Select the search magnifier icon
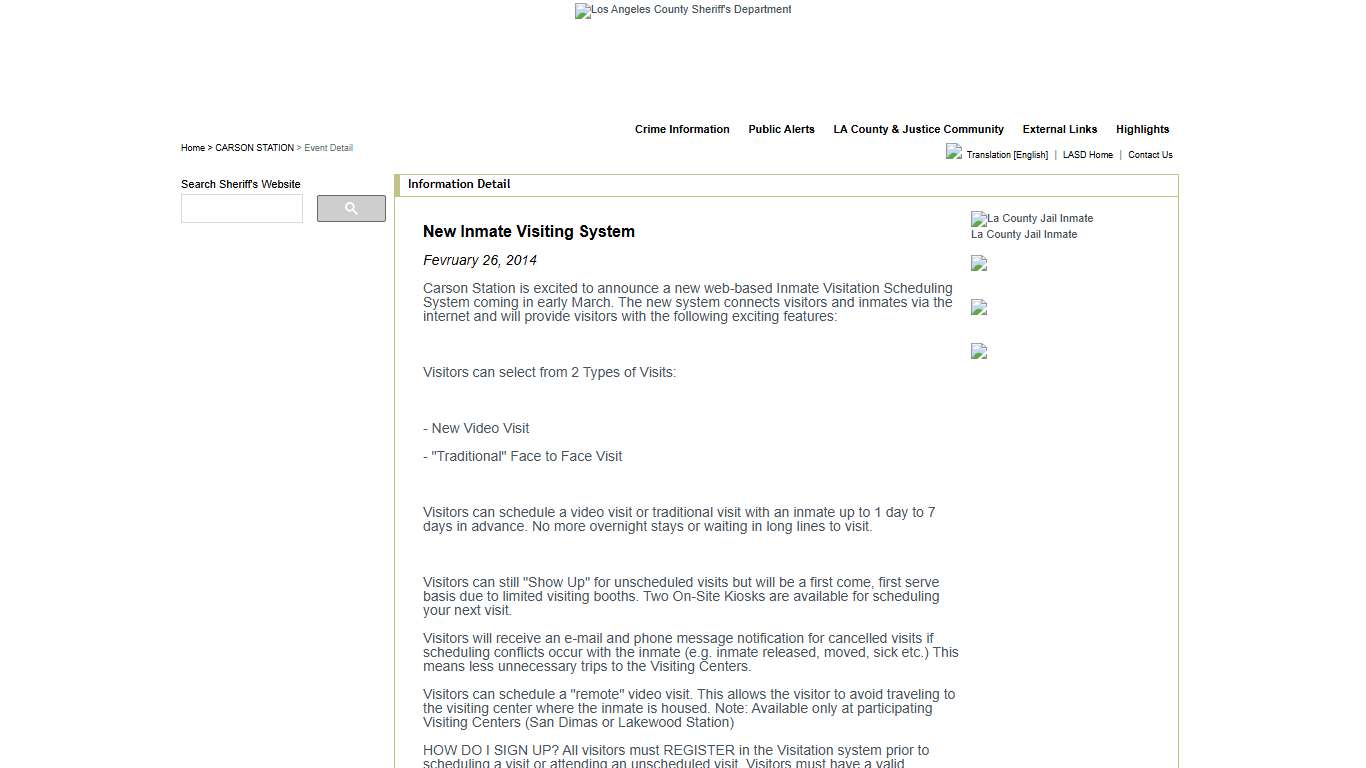 [x=351, y=208]
